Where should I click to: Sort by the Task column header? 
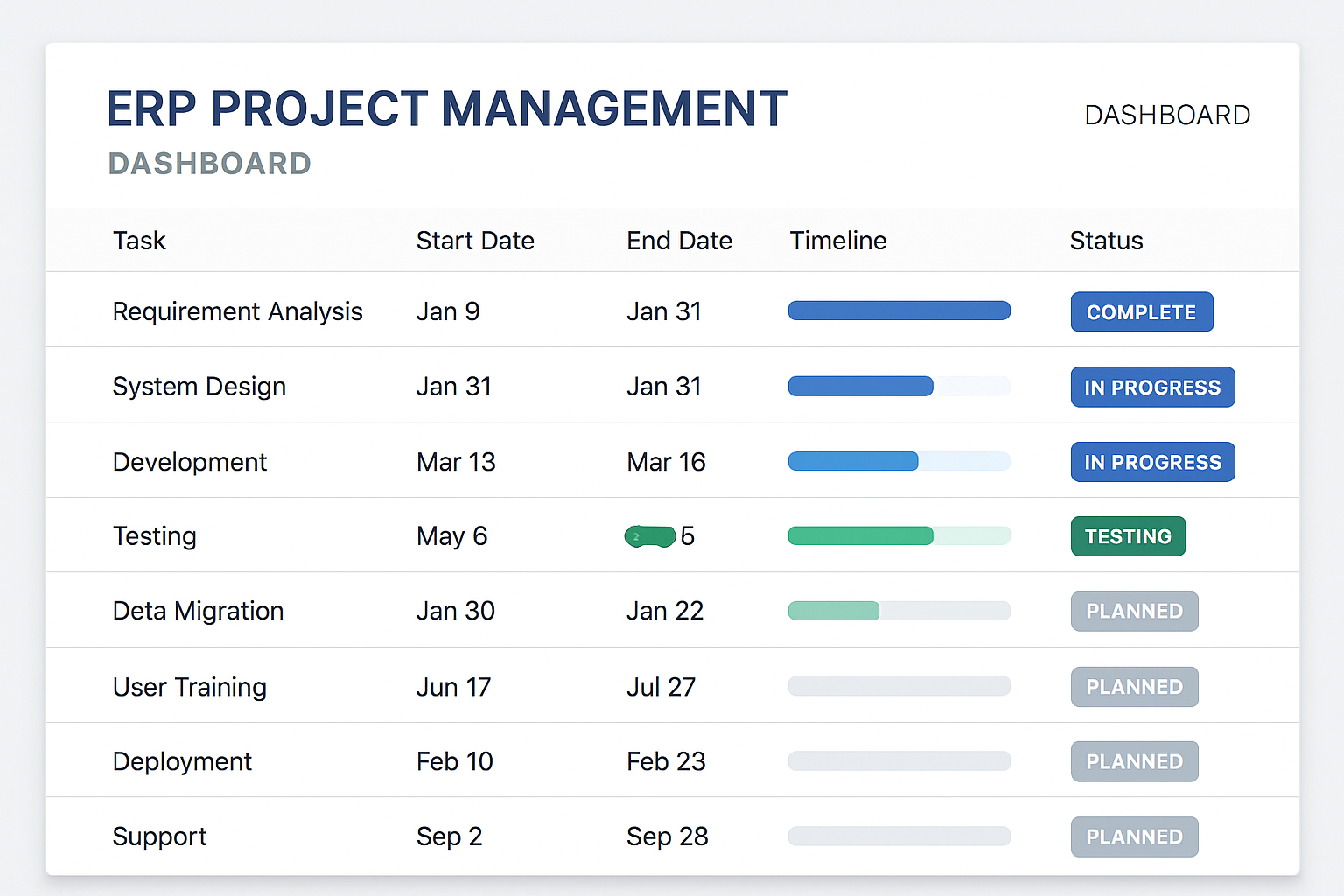(139, 241)
